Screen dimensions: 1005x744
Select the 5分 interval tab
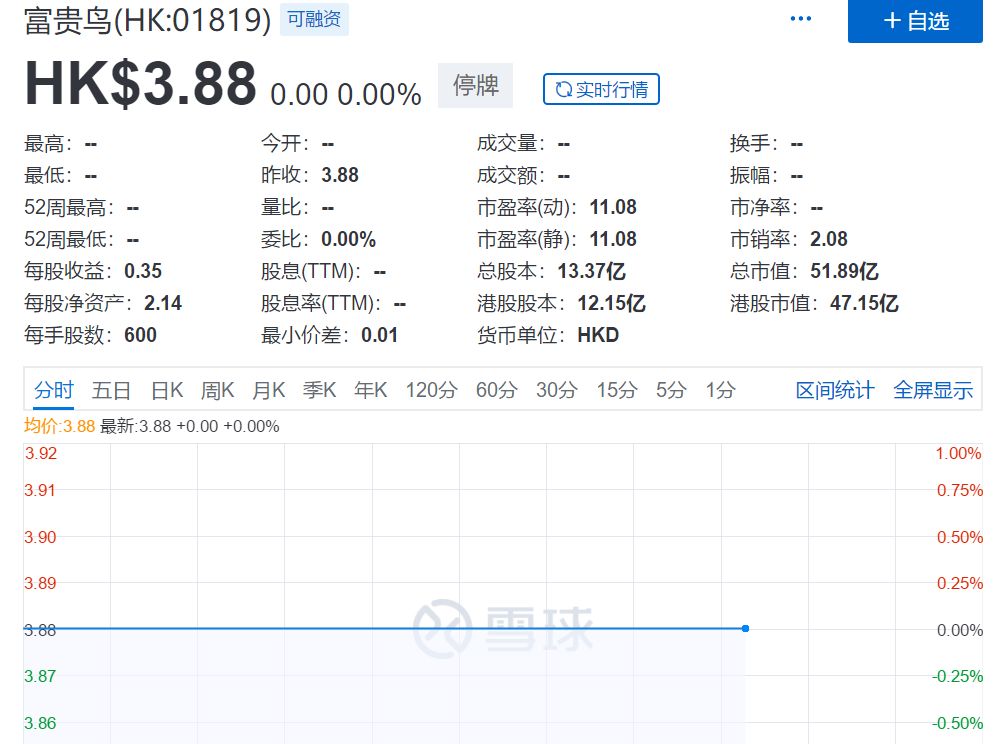pyautogui.click(x=671, y=390)
